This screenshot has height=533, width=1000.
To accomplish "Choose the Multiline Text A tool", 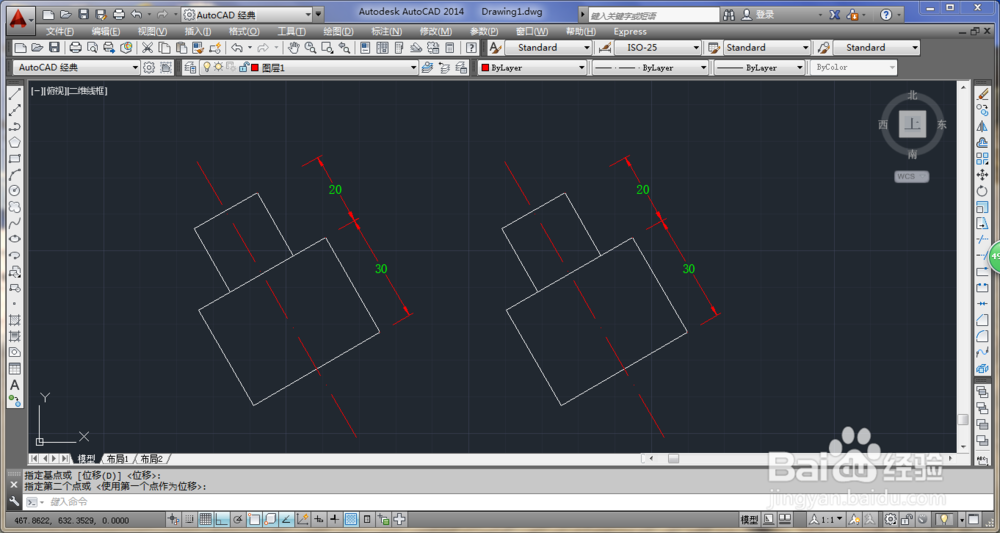I will 15,385.
